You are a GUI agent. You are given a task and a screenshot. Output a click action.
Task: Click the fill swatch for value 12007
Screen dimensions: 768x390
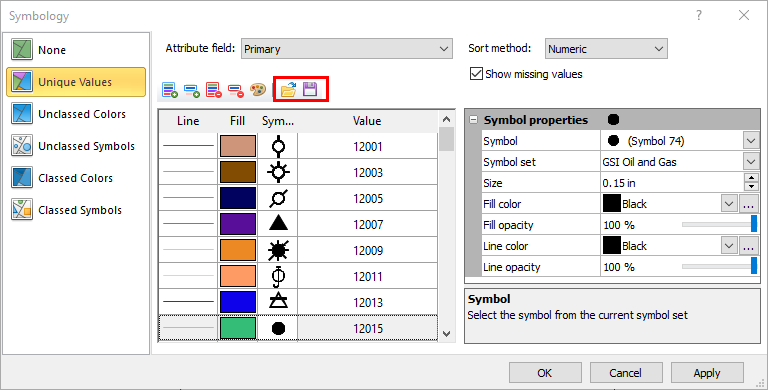coord(238,224)
